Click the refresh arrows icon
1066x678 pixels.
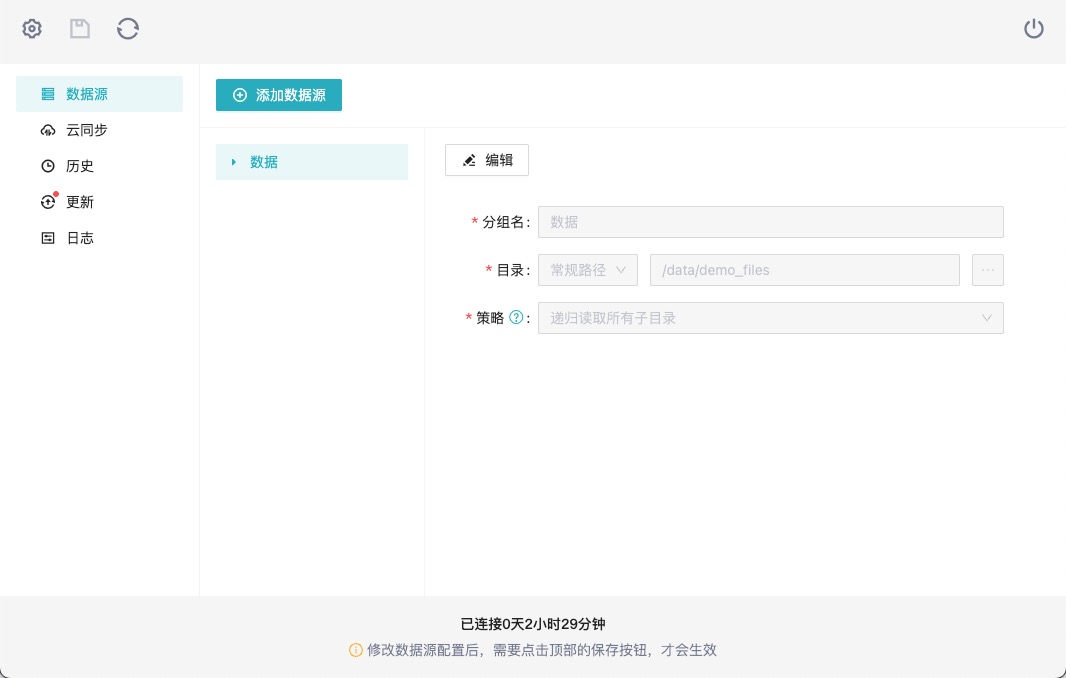[x=128, y=29]
